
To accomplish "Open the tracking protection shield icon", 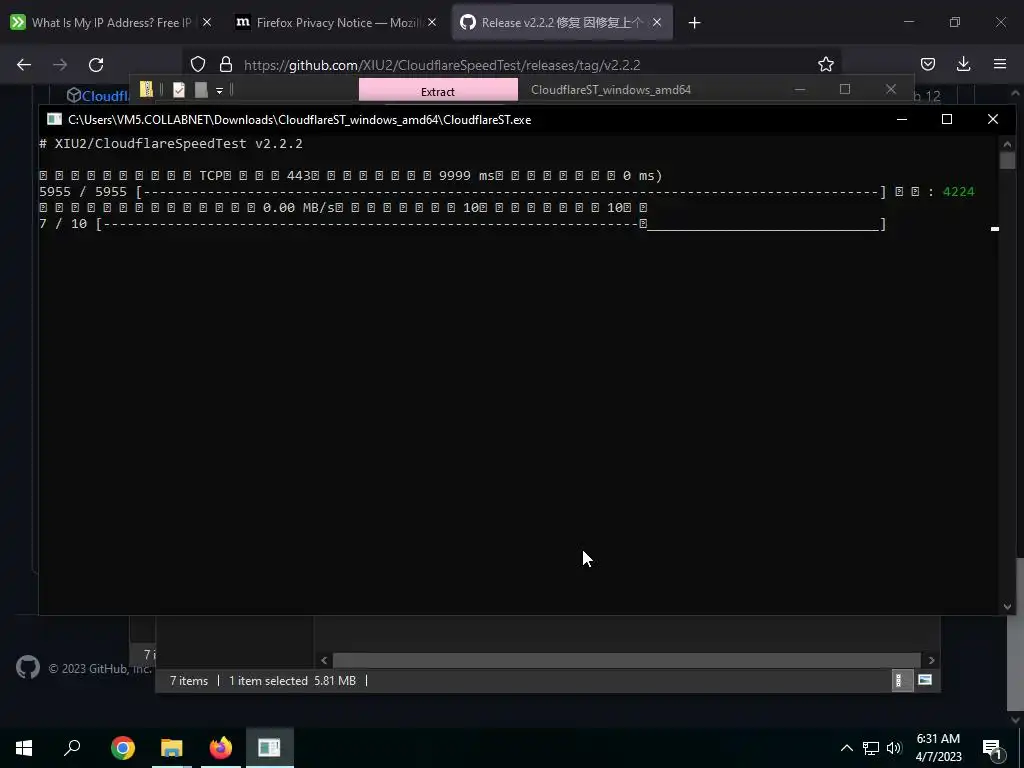I will 198,64.
